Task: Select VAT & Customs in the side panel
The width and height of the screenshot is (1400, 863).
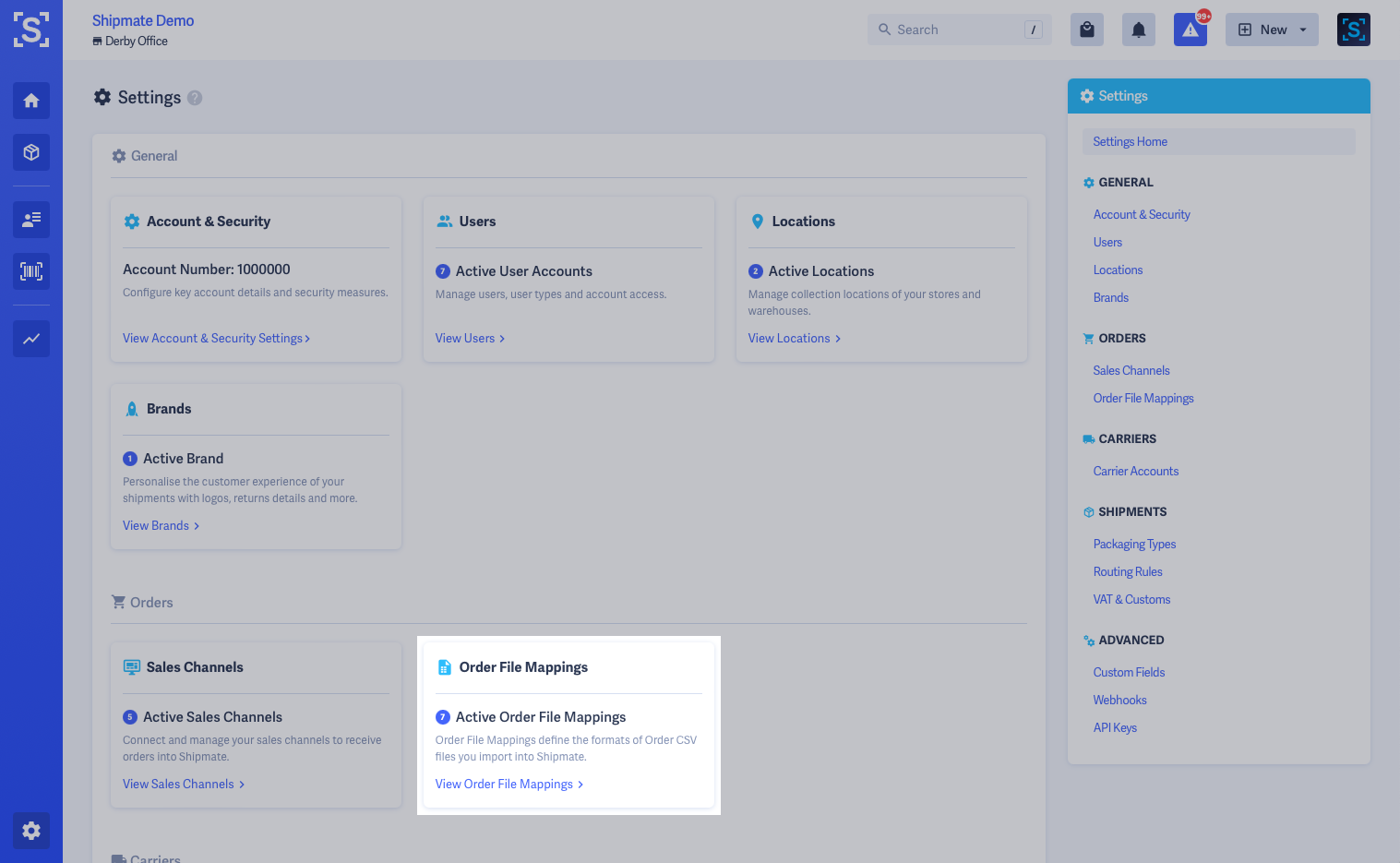Action: point(1131,599)
